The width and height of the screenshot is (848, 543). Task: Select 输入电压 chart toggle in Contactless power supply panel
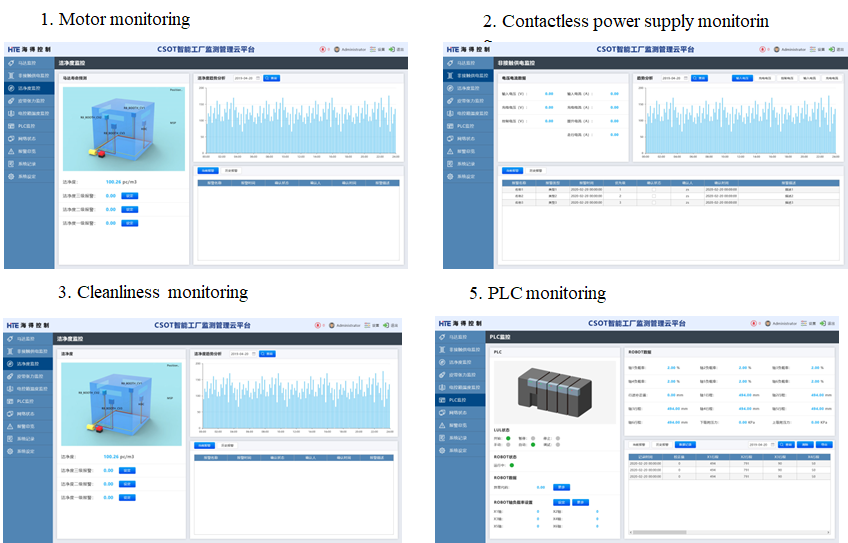(742, 77)
